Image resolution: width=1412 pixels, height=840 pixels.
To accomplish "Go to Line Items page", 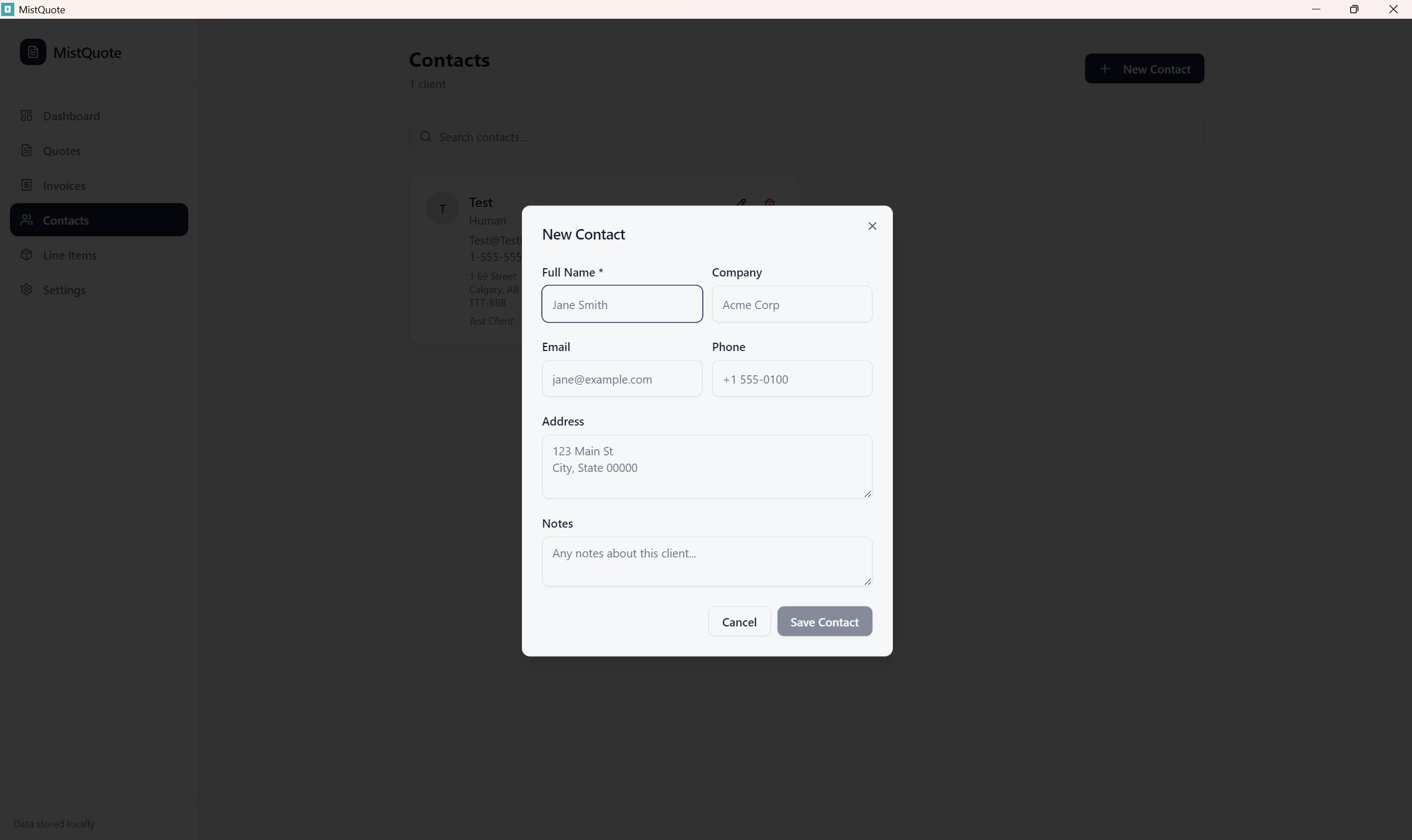I will 70,255.
